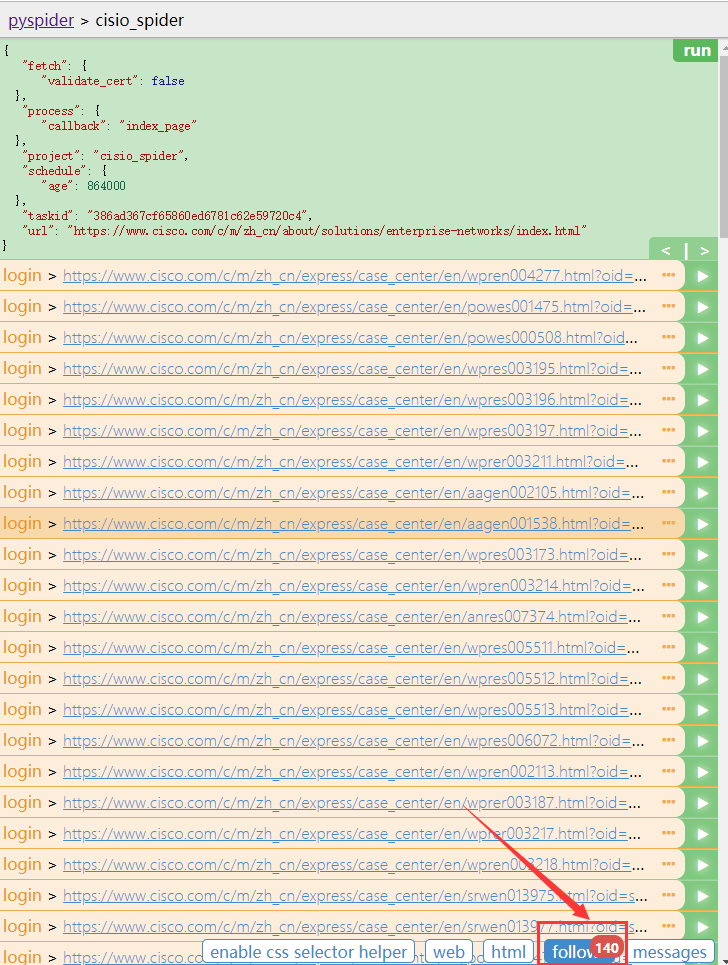Run the wpres003197 follow task
This screenshot has width=728, height=965.
[702, 431]
